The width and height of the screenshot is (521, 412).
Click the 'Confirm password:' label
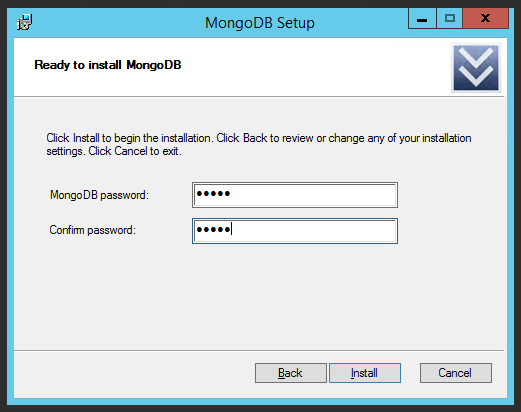click(93, 230)
